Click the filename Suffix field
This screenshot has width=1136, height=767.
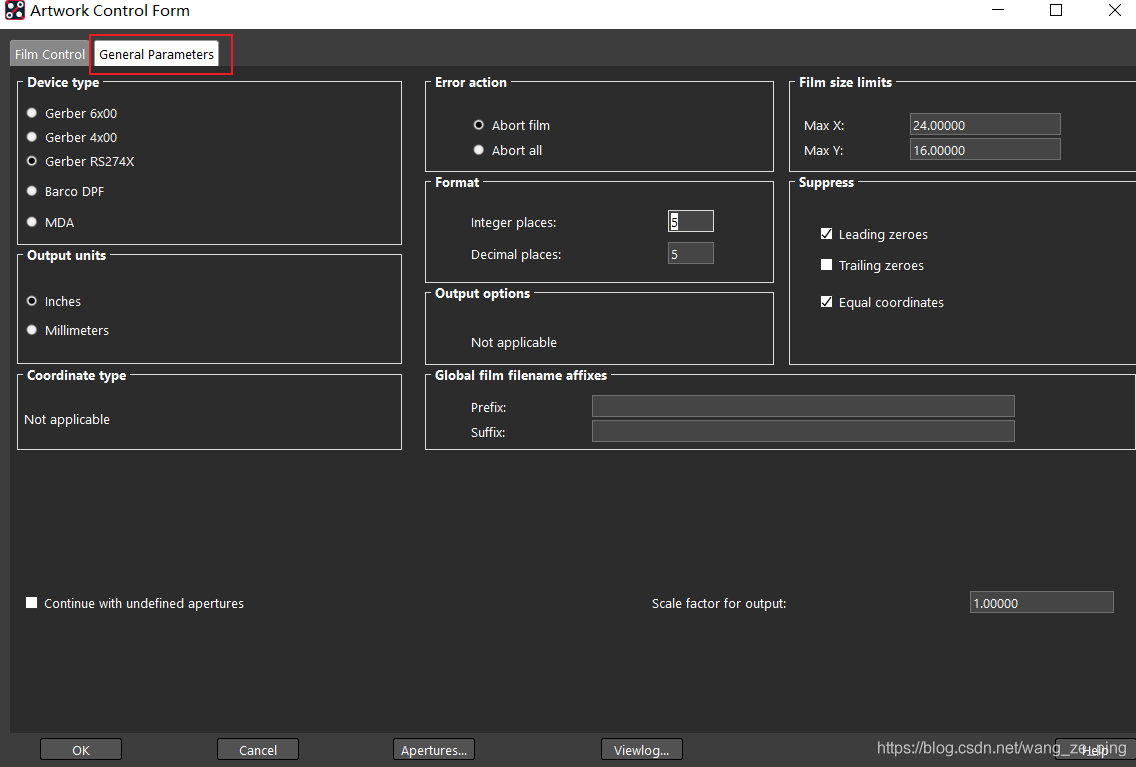tap(803, 432)
